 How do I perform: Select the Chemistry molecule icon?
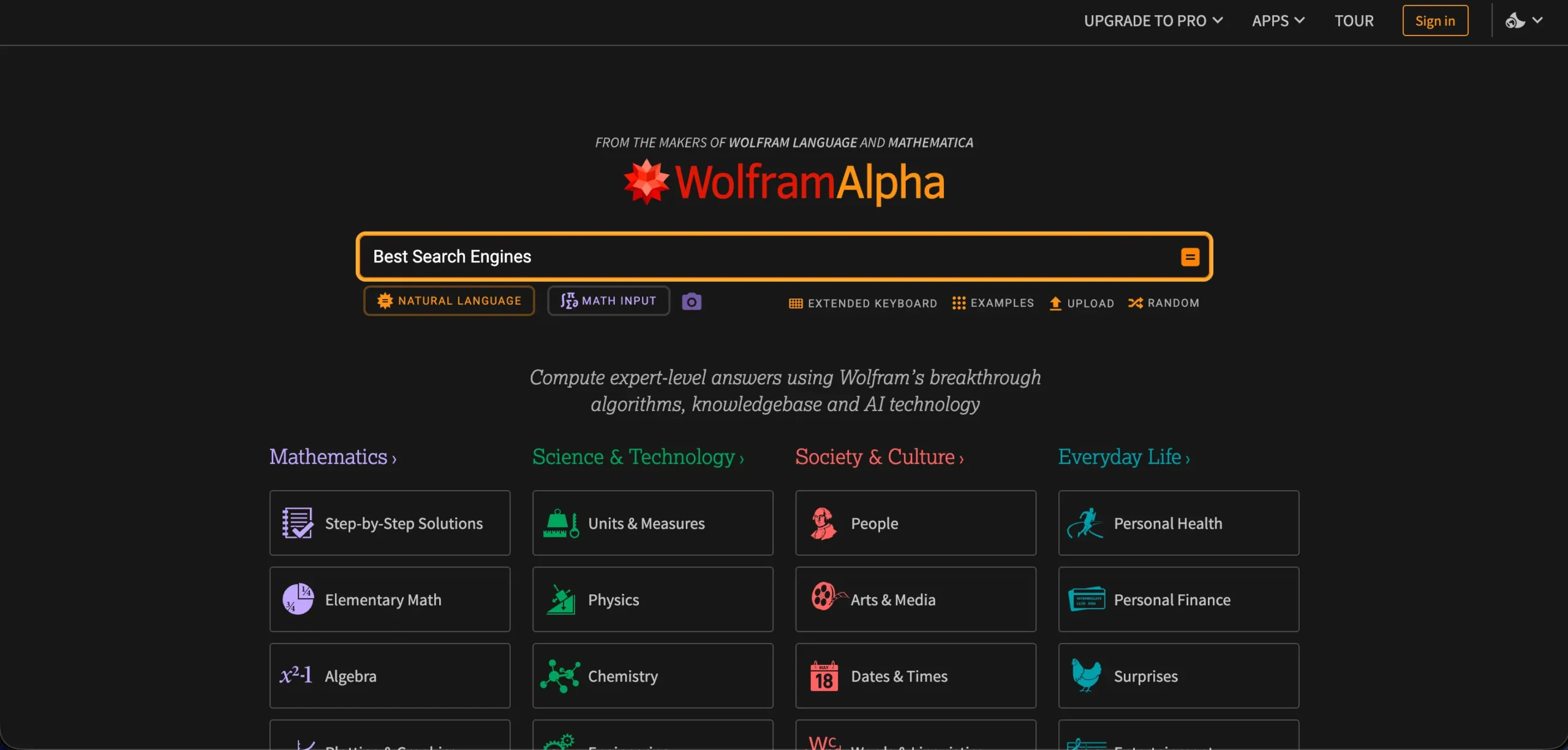(561, 676)
